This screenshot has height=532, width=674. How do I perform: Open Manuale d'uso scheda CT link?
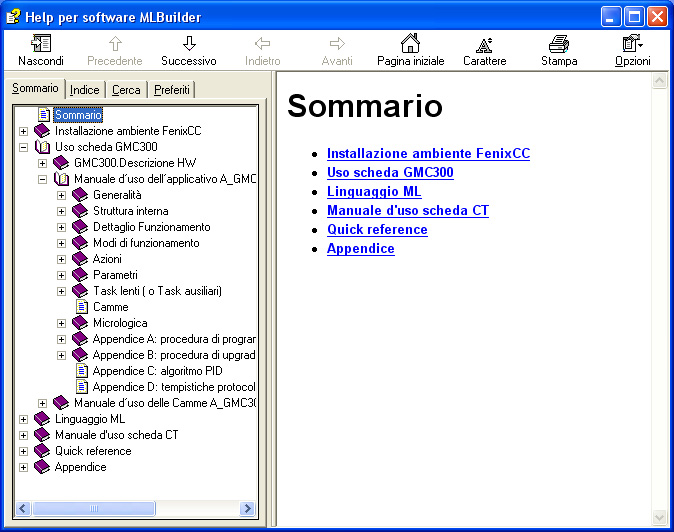coord(408,210)
